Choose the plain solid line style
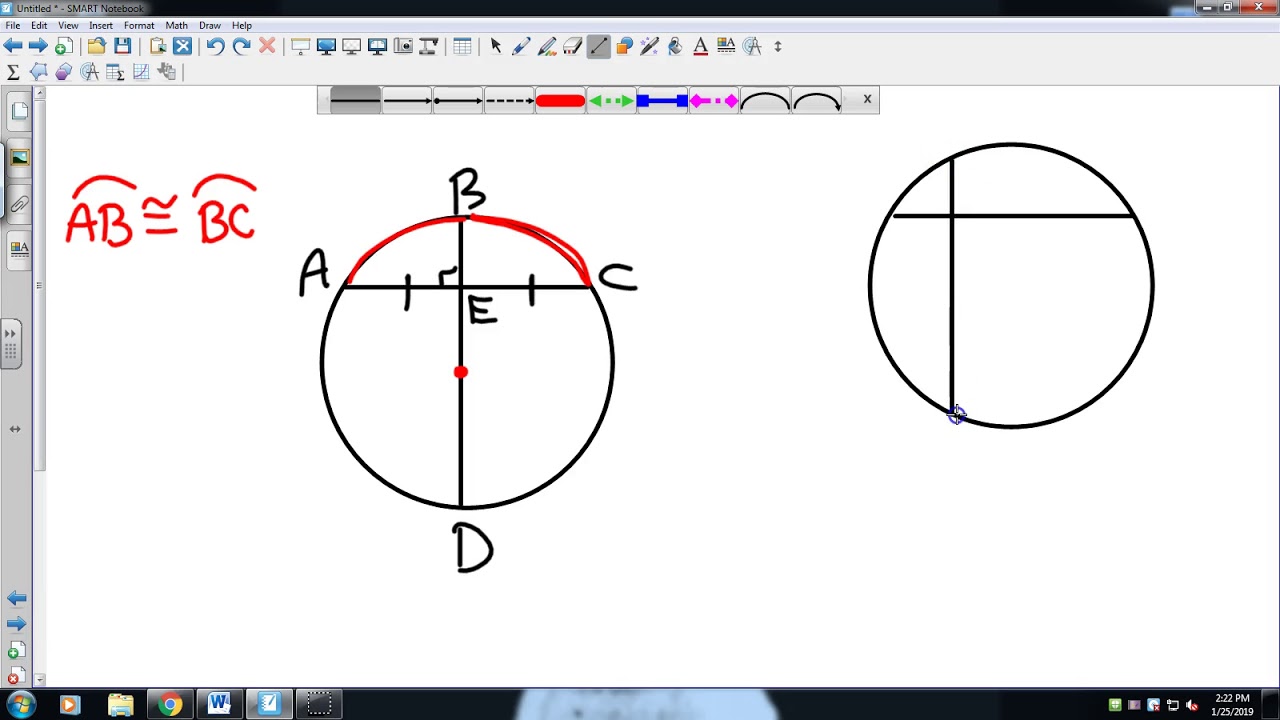 (355, 100)
